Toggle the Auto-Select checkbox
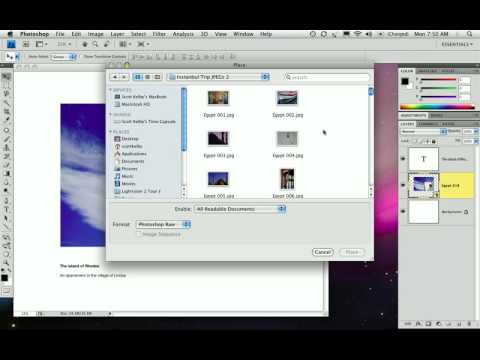 tap(25, 57)
